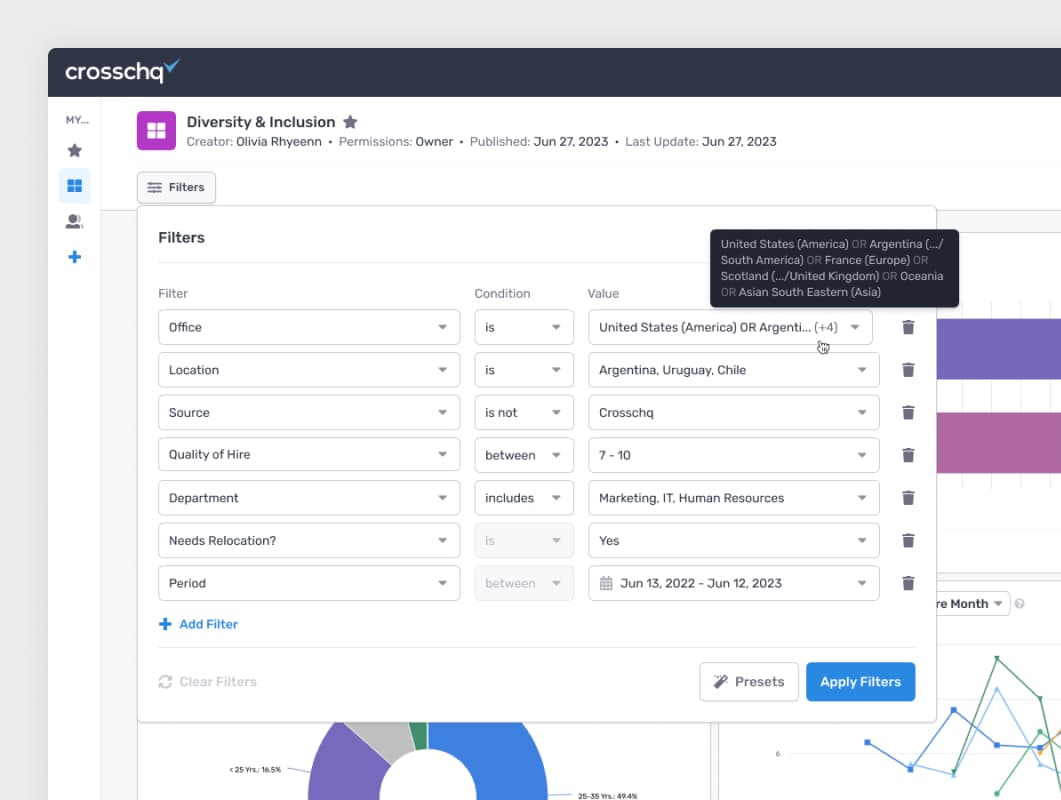The image size is (1061, 800).
Task: Open the Quality of Hire value dropdown
Action: [733, 455]
